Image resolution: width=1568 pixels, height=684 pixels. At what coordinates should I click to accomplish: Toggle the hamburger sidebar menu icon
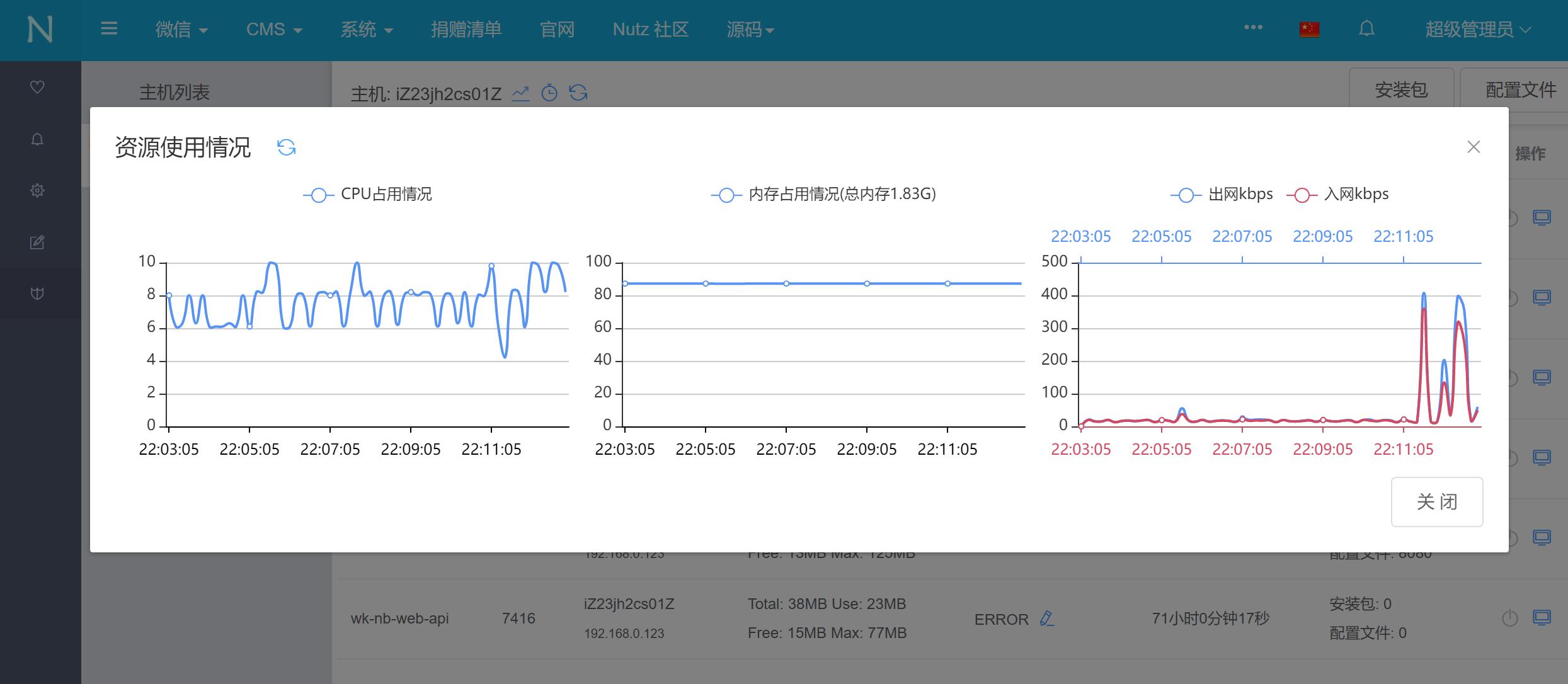click(109, 28)
